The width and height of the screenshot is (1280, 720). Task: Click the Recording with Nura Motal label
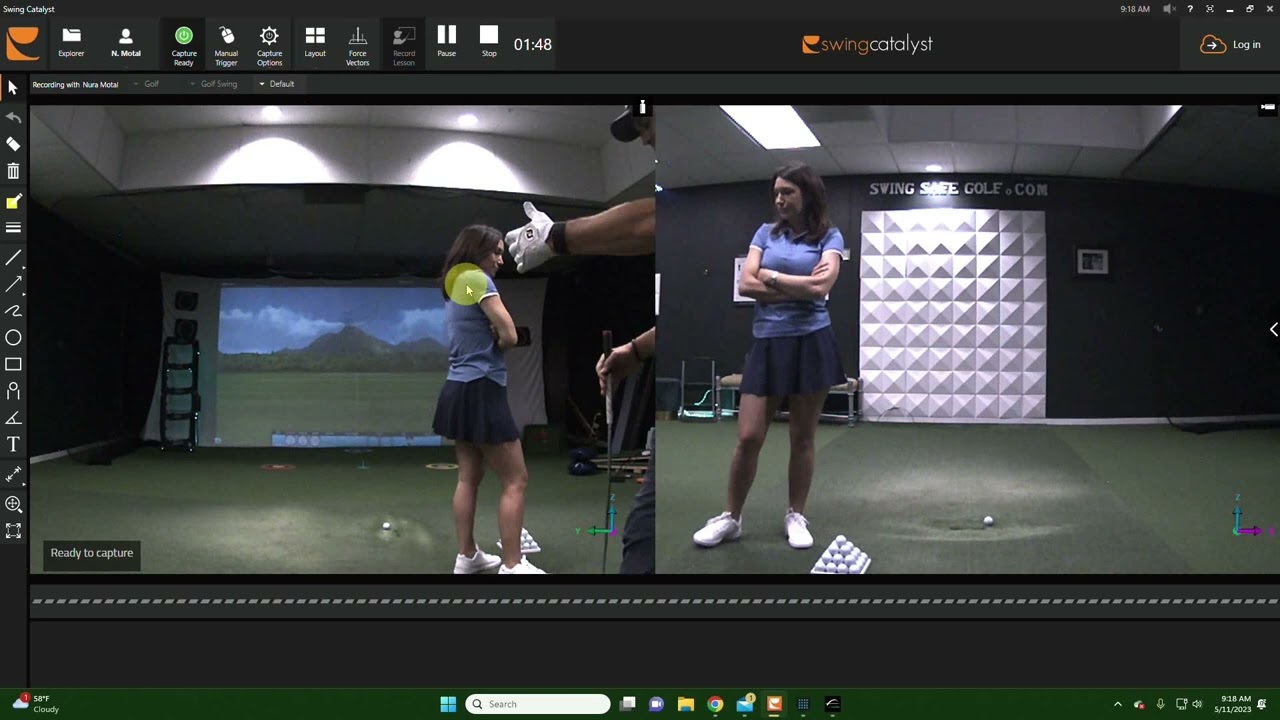pyautogui.click(x=75, y=84)
